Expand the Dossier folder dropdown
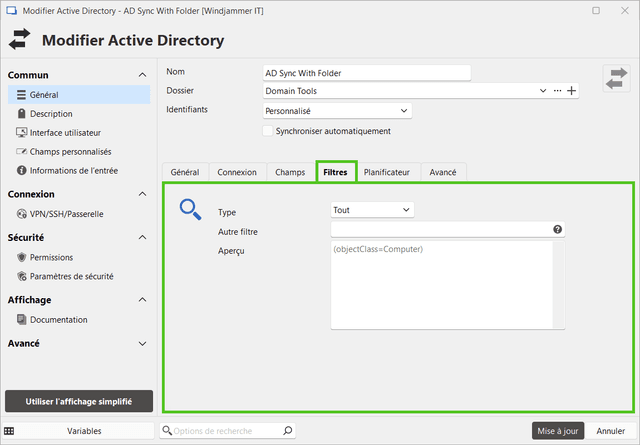 [543, 91]
